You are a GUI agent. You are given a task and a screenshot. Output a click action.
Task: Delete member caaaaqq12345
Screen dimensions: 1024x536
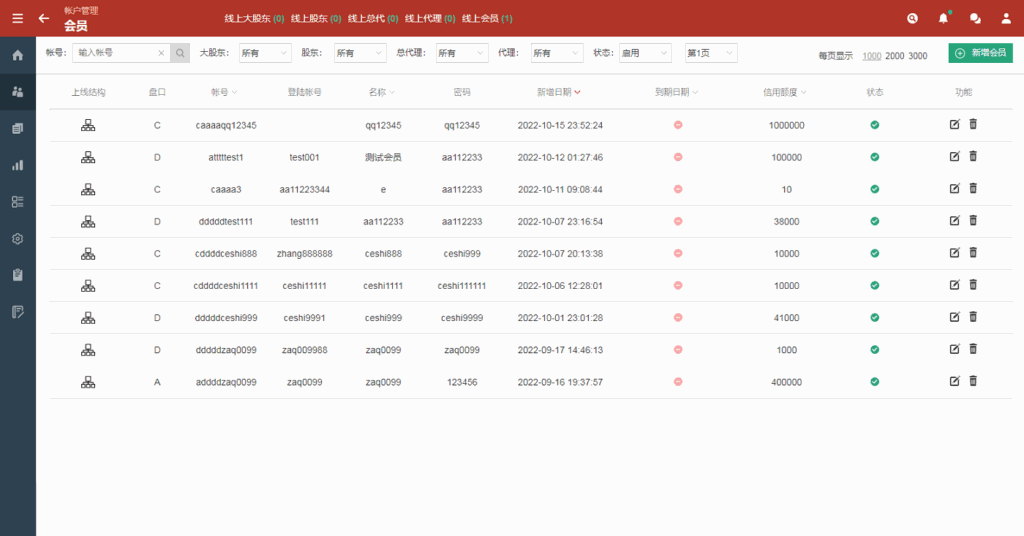(973, 124)
